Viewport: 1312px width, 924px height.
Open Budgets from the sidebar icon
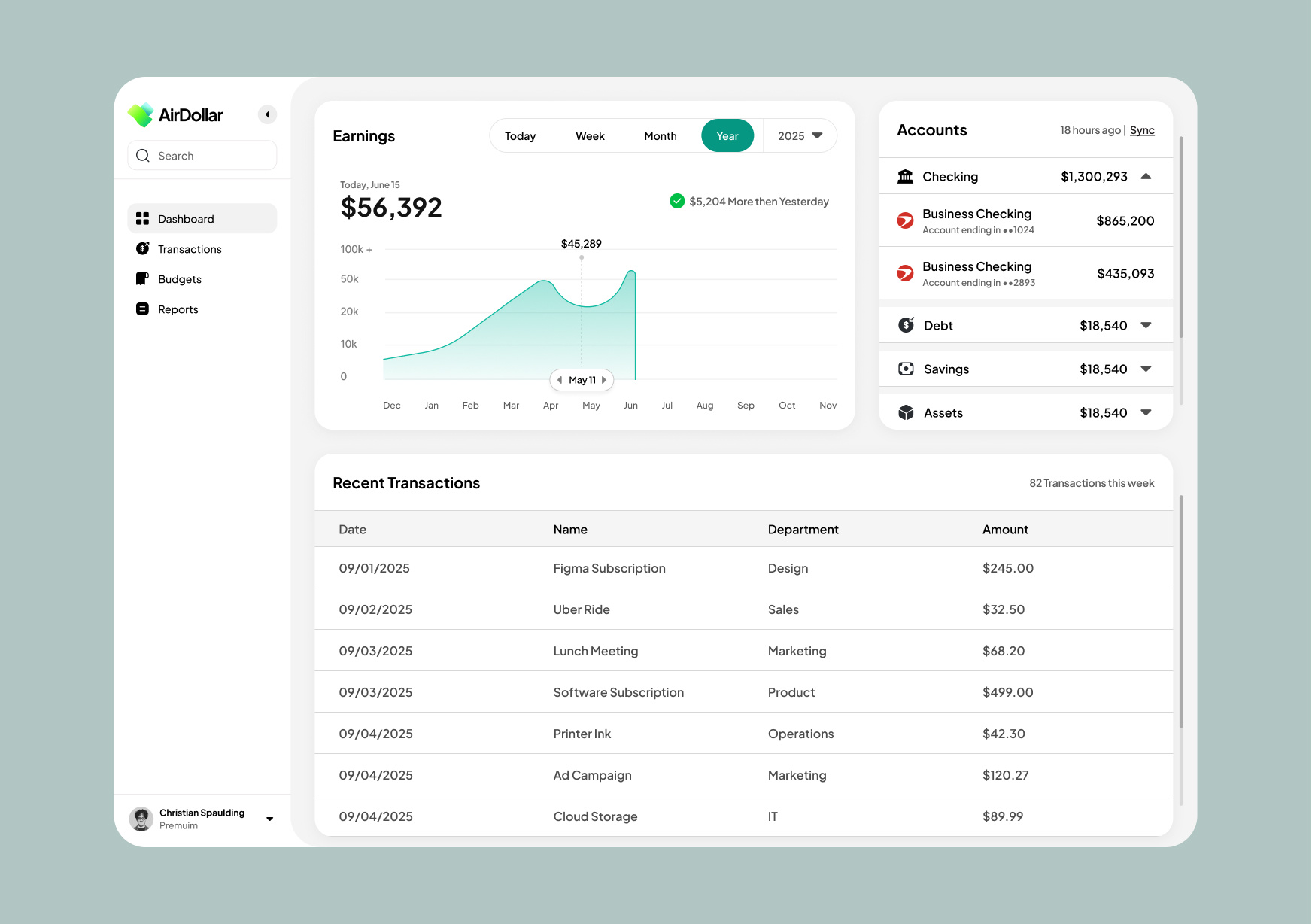(x=142, y=278)
